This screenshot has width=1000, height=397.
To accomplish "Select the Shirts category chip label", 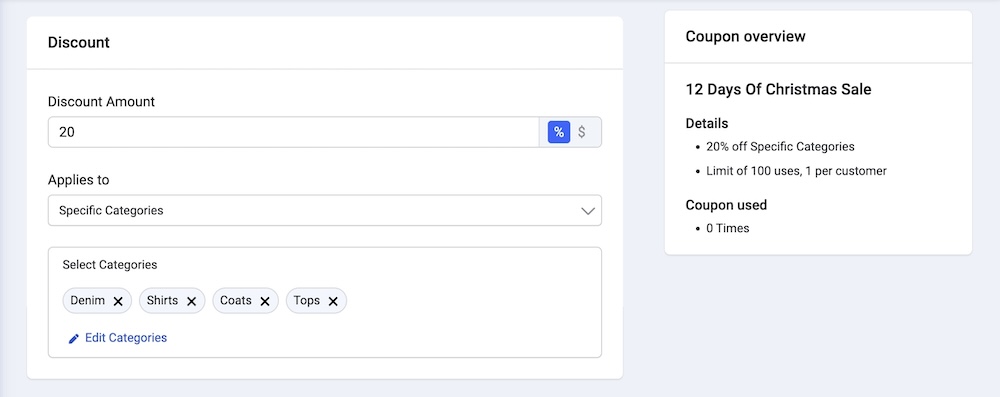I will click(x=163, y=300).
